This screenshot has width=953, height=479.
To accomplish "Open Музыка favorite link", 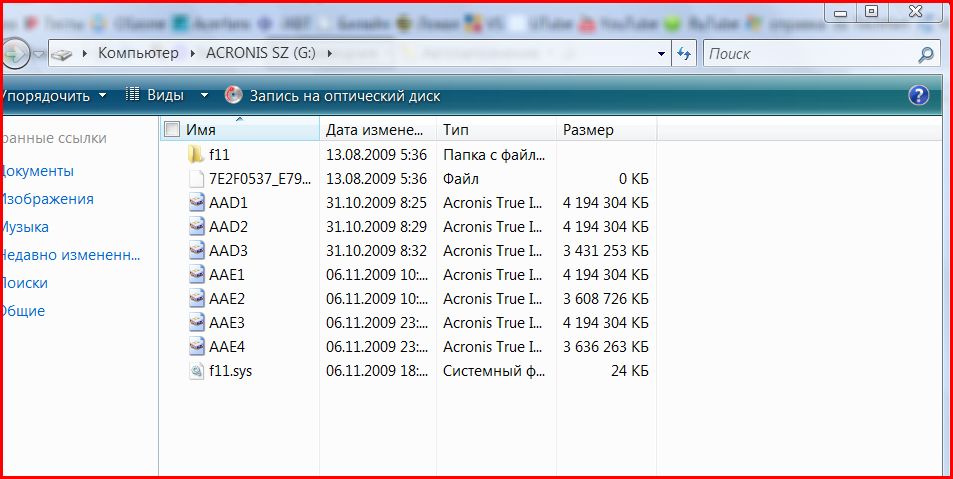I will pos(24,227).
